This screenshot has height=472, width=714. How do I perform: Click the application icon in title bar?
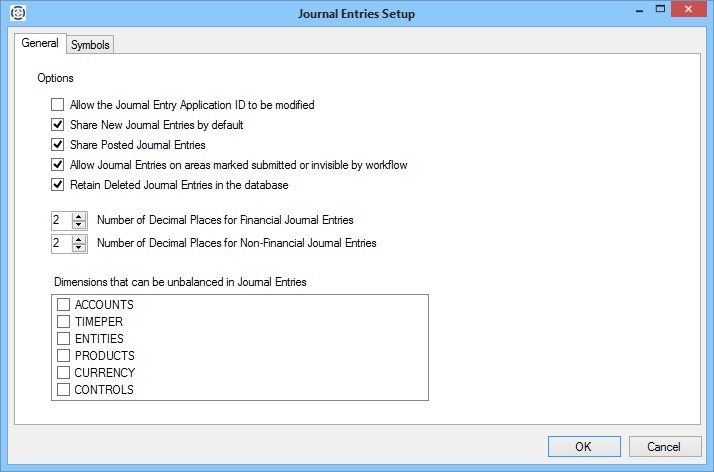click(x=15, y=14)
